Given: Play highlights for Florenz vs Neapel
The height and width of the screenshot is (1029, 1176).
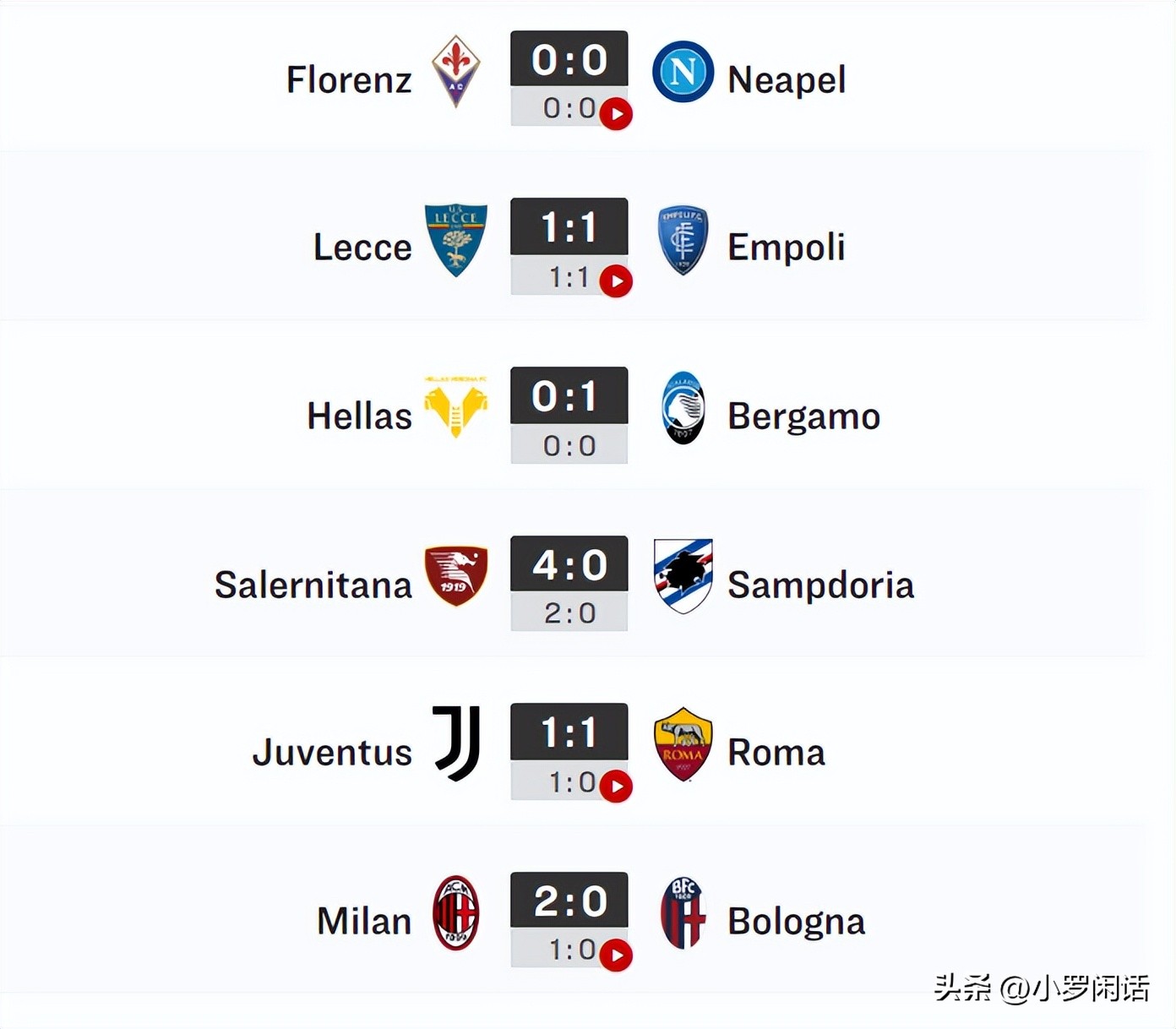Looking at the screenshot, I should click(x=616, y=114).
